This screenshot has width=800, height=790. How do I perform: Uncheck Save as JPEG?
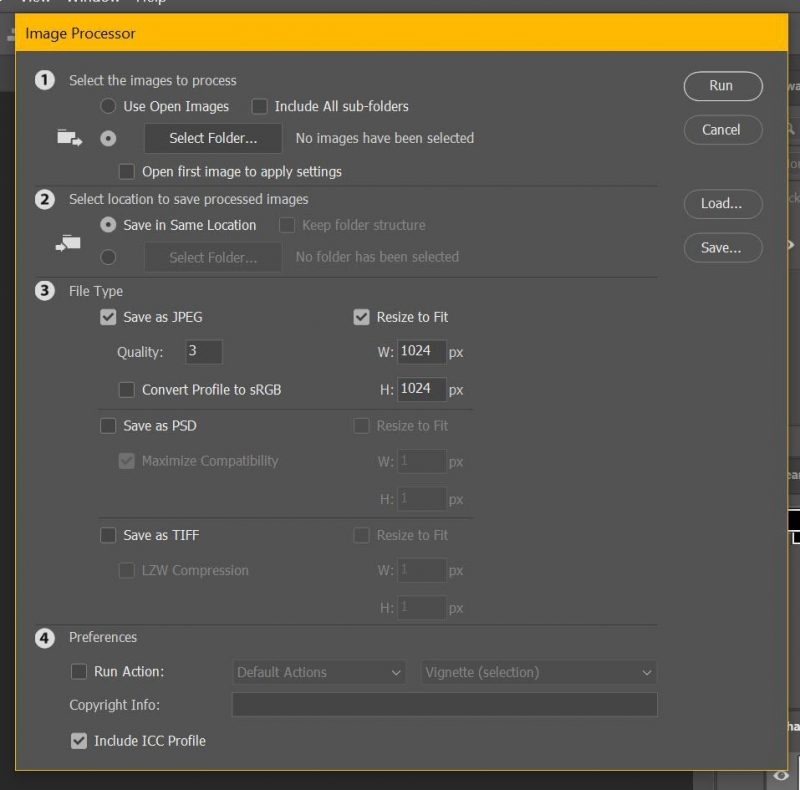(x=108, y=317)
